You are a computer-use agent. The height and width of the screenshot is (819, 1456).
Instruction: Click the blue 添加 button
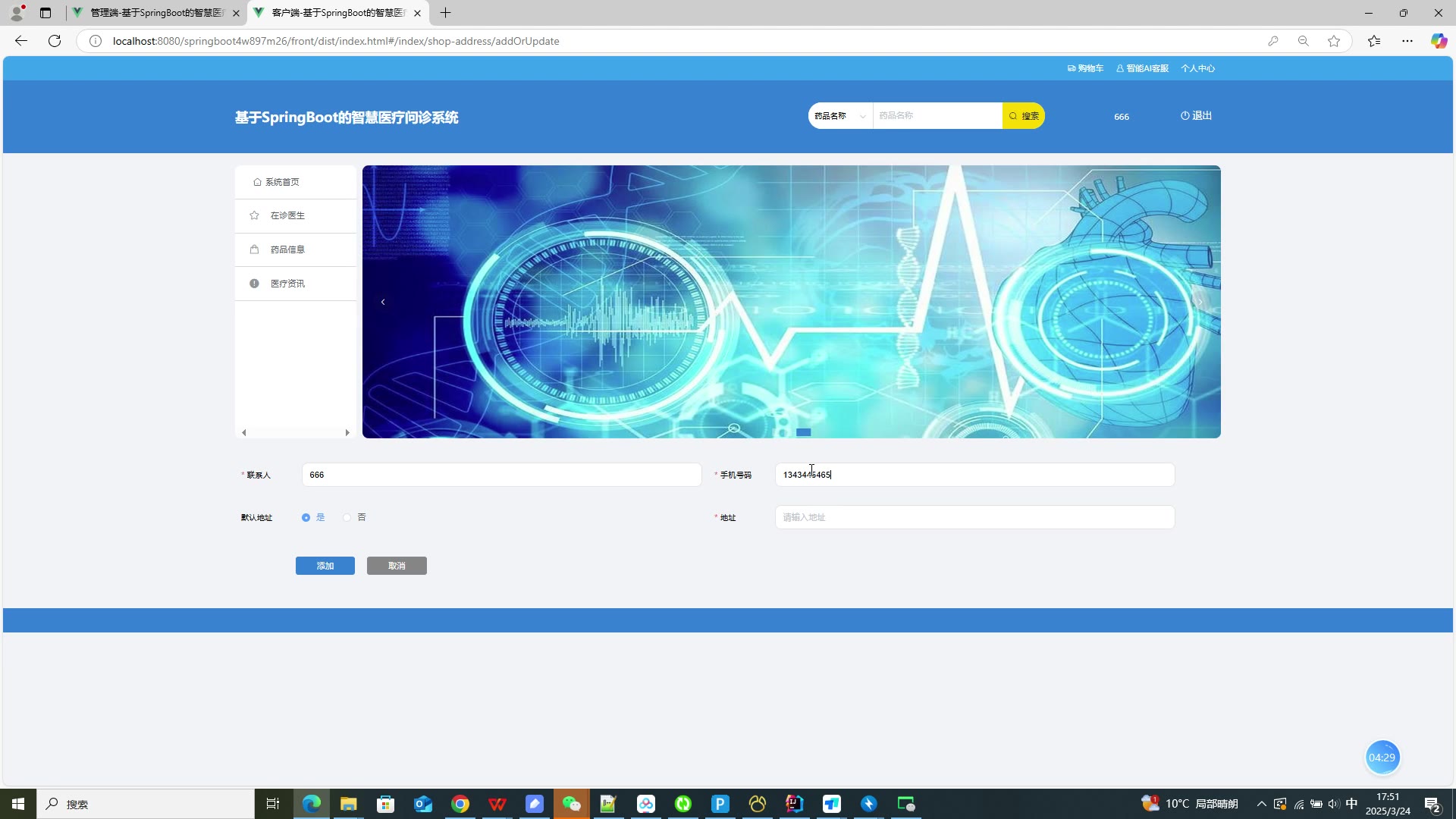coord(325,566)
